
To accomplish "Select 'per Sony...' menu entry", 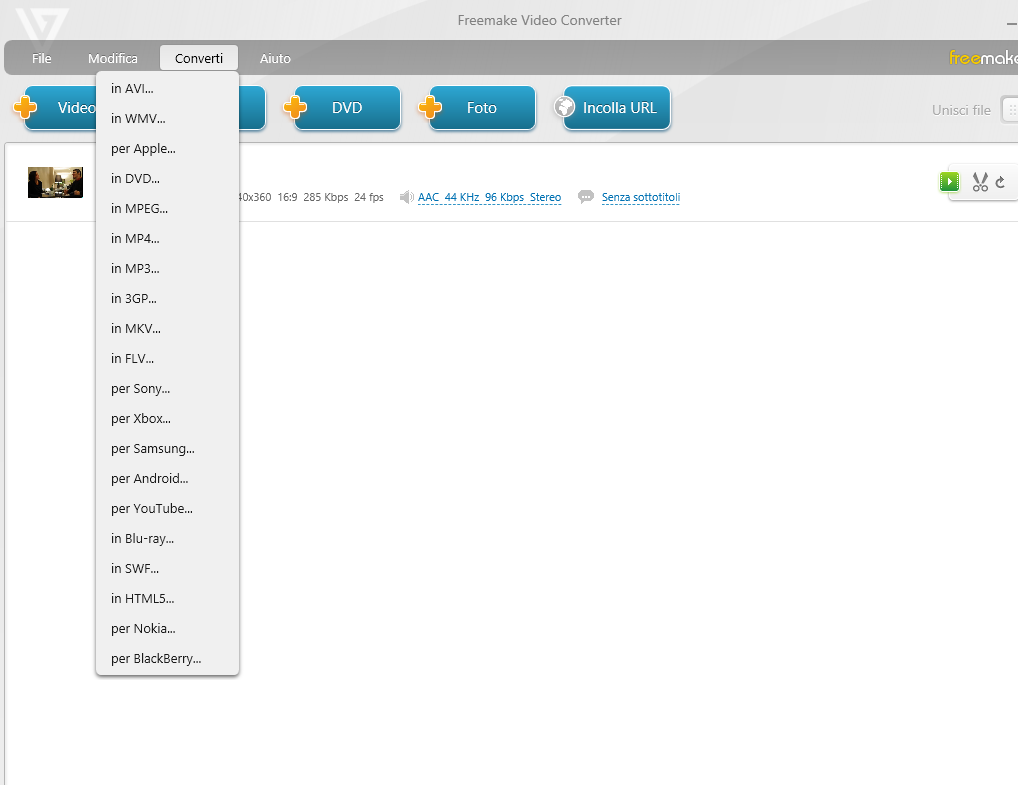I will 168,388.
